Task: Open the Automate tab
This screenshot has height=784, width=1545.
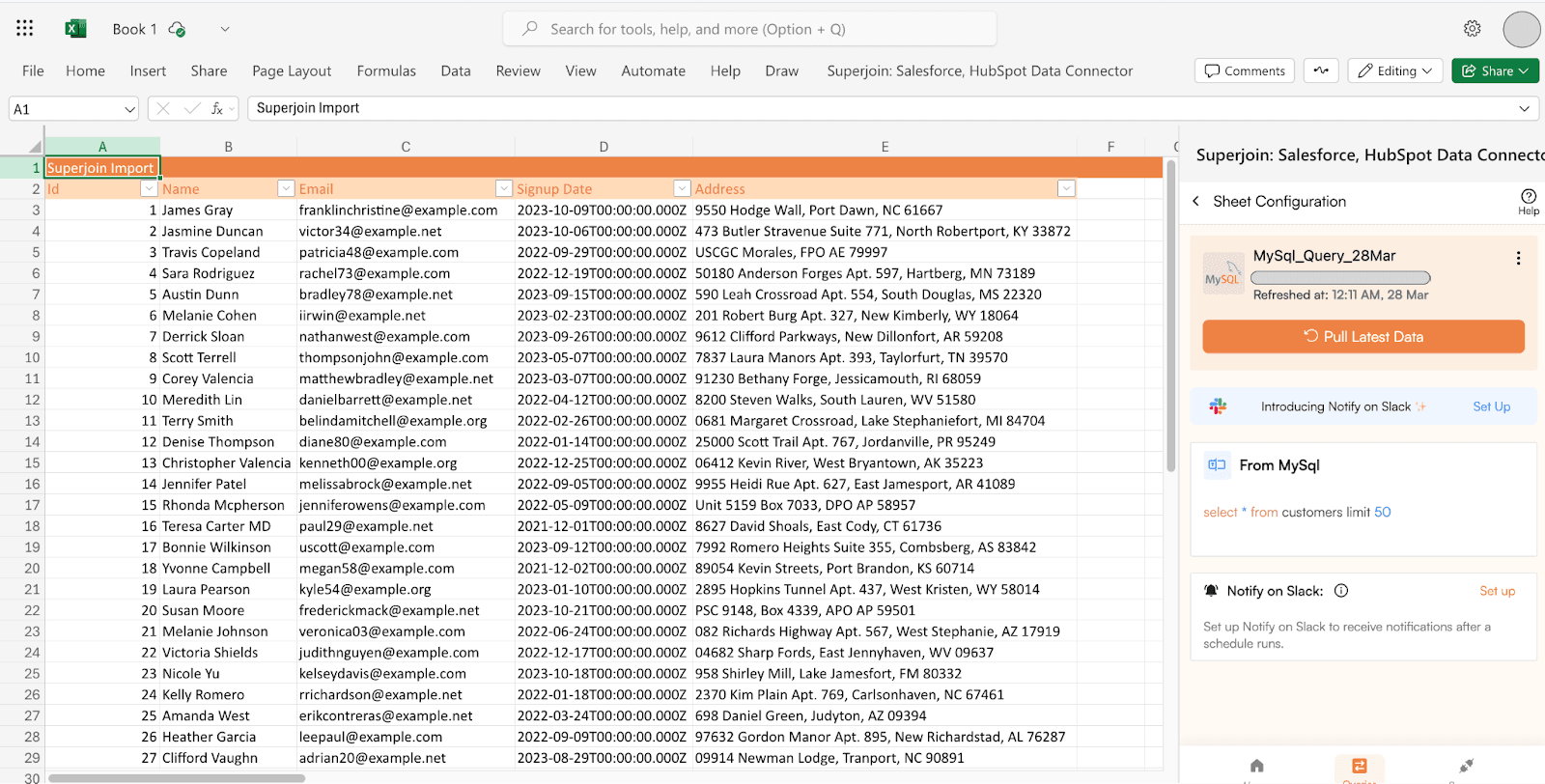Action: point(653,70)
